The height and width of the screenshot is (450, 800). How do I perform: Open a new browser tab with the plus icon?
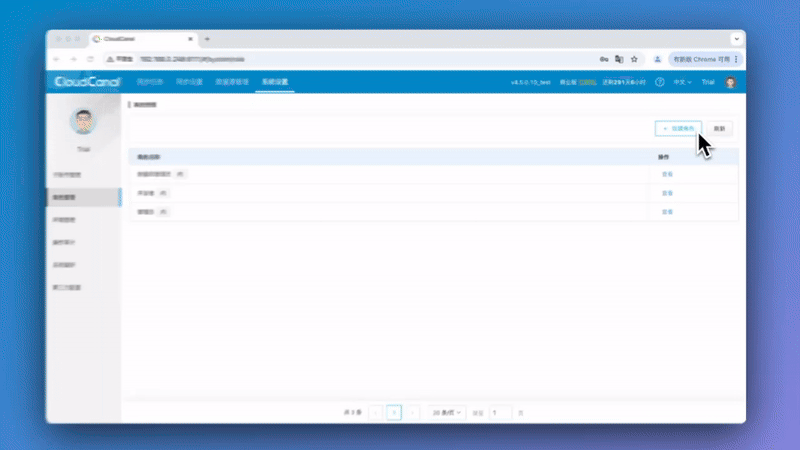(207, 39)
